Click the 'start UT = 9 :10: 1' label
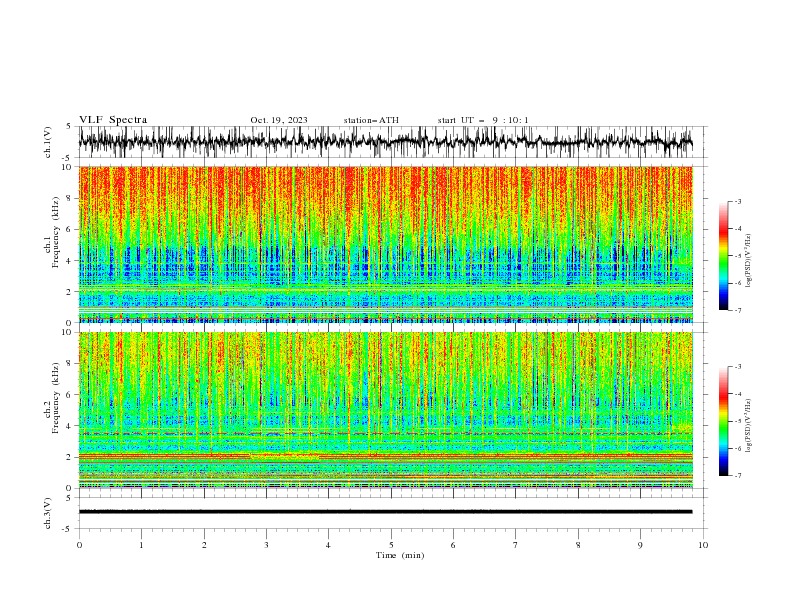 (x=483, y=120)
